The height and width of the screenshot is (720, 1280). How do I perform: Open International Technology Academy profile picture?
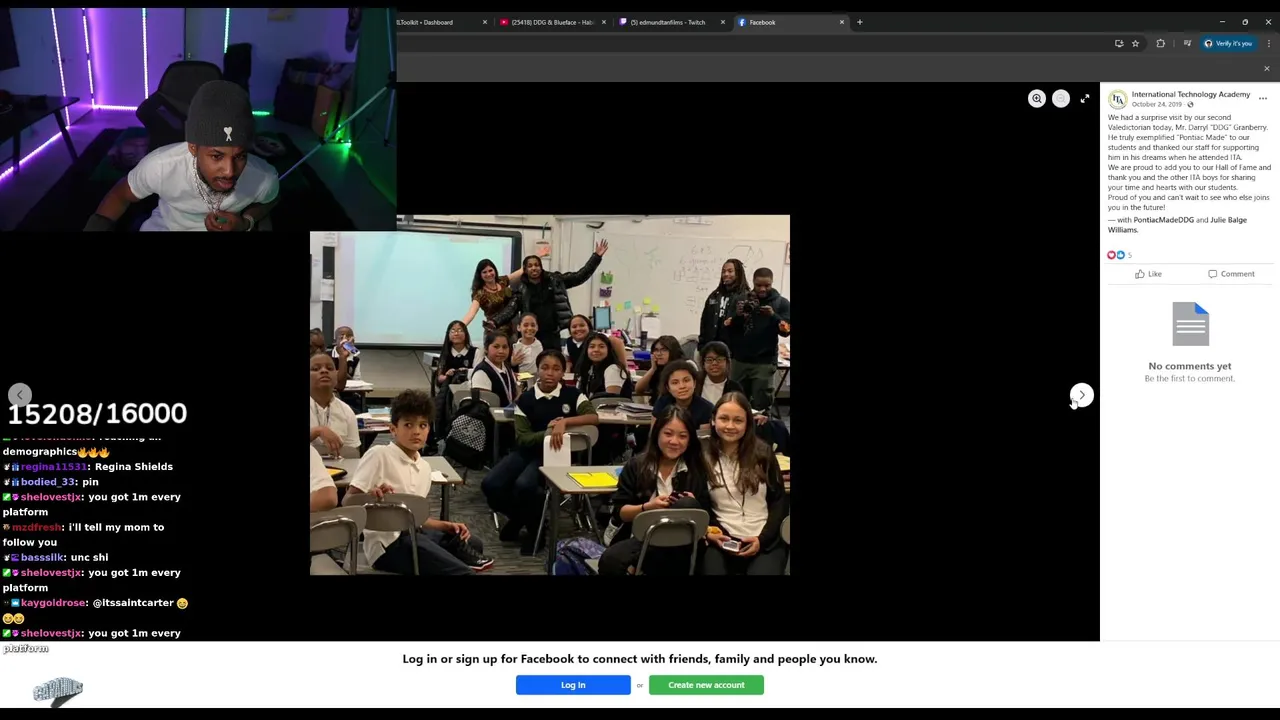(x=1118, y=99)
